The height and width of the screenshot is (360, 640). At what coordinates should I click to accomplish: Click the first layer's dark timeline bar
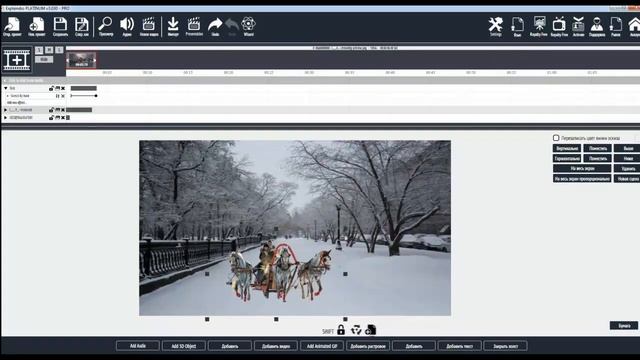point(84,88)
